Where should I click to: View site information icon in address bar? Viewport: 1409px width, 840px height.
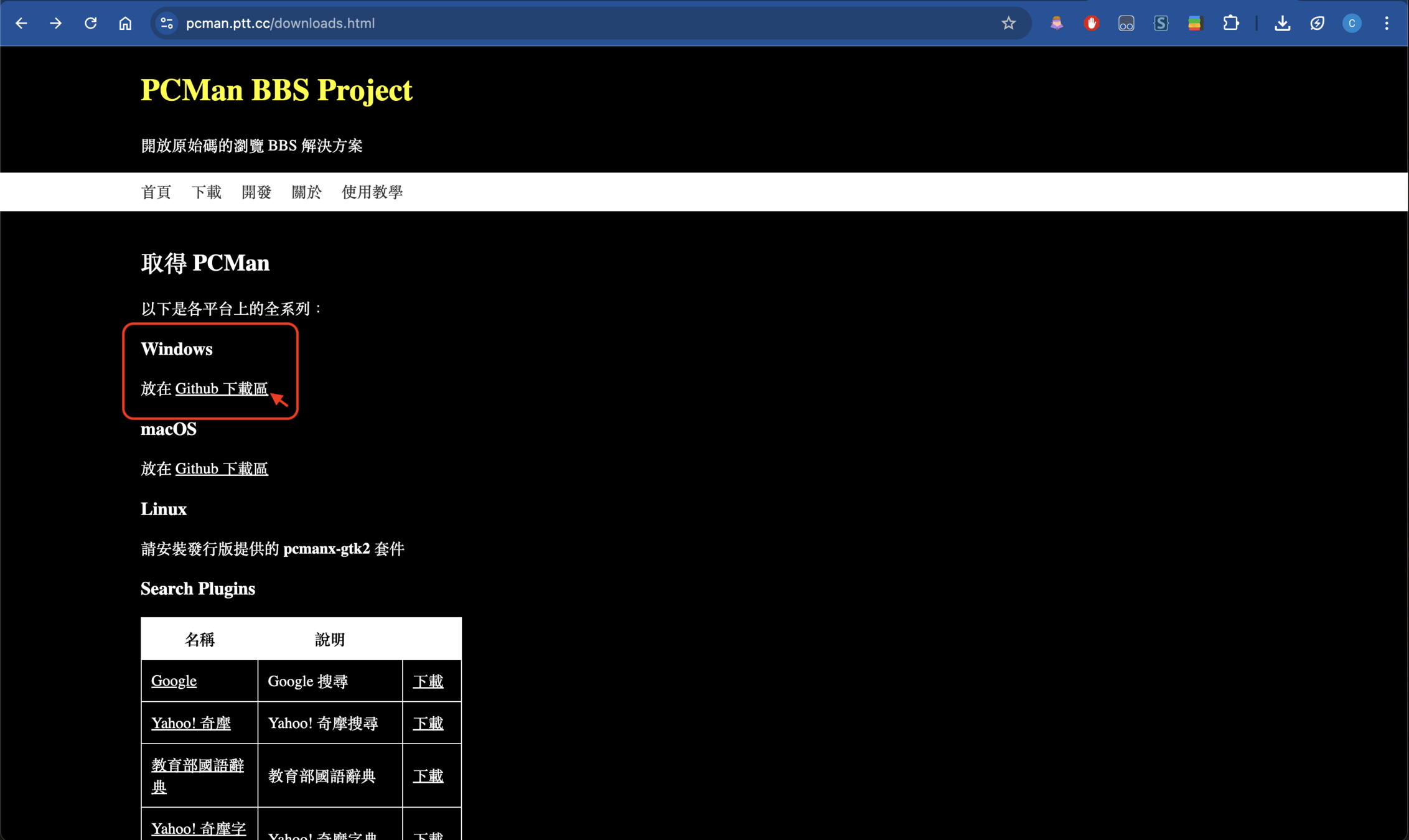coord(166,23)
